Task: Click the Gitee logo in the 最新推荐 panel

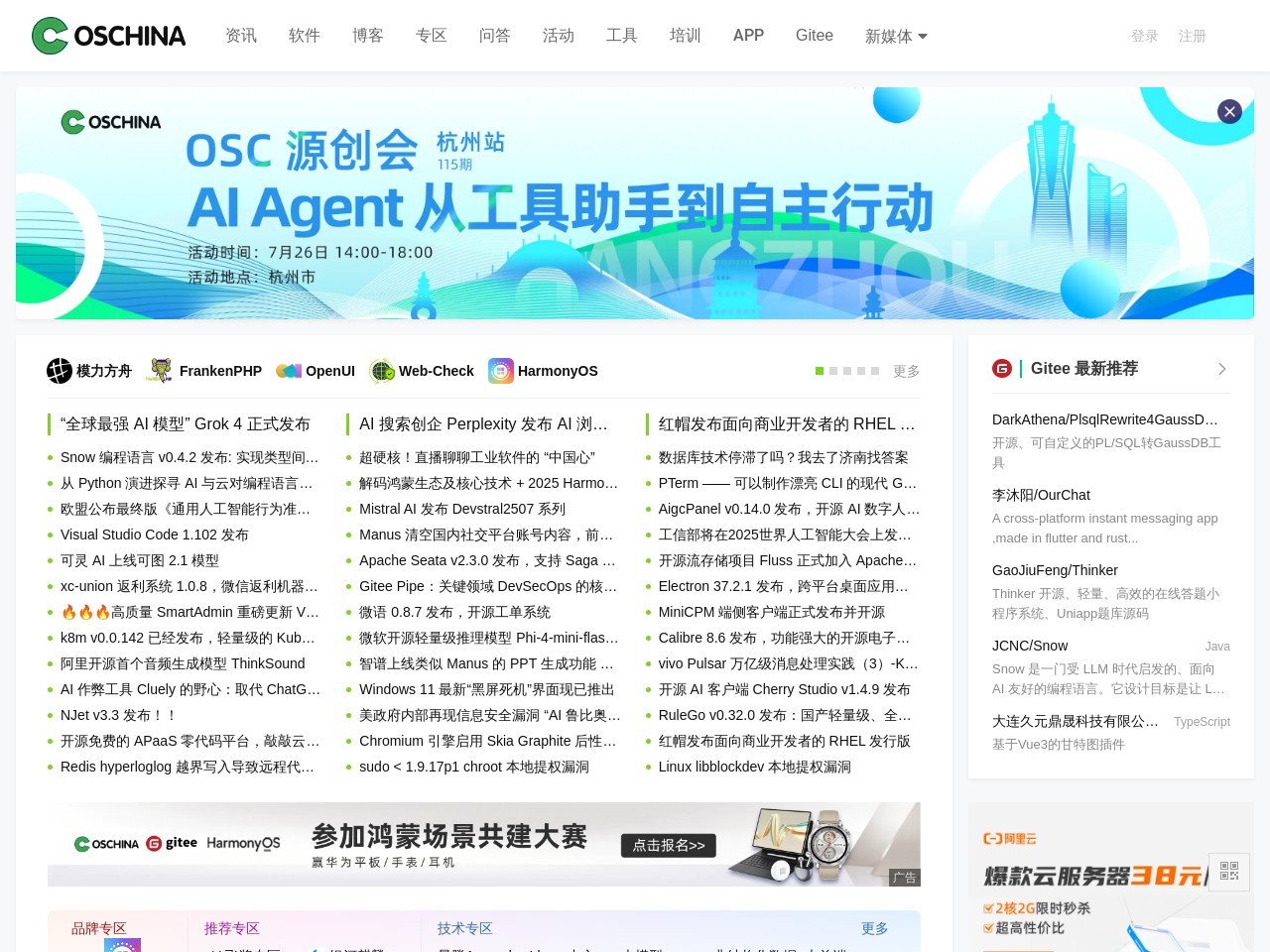Action: [x=1002, y=368]
